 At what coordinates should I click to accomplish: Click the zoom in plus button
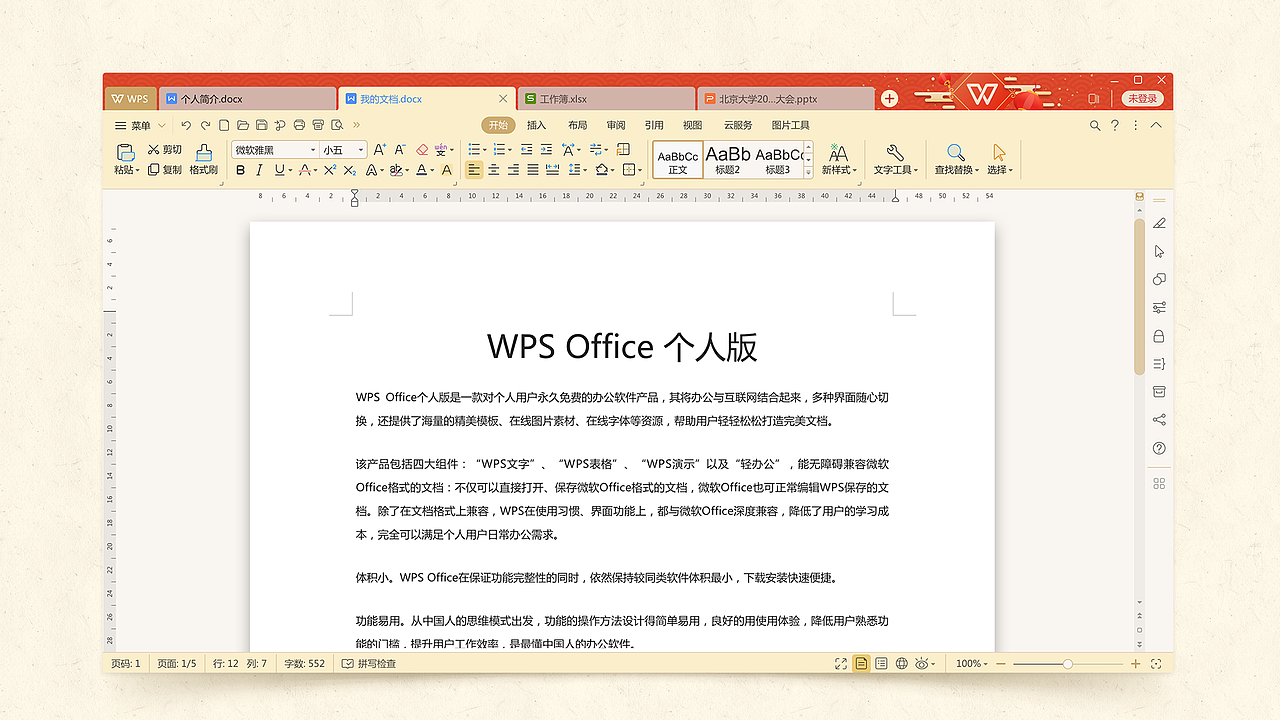(1135, 664)
